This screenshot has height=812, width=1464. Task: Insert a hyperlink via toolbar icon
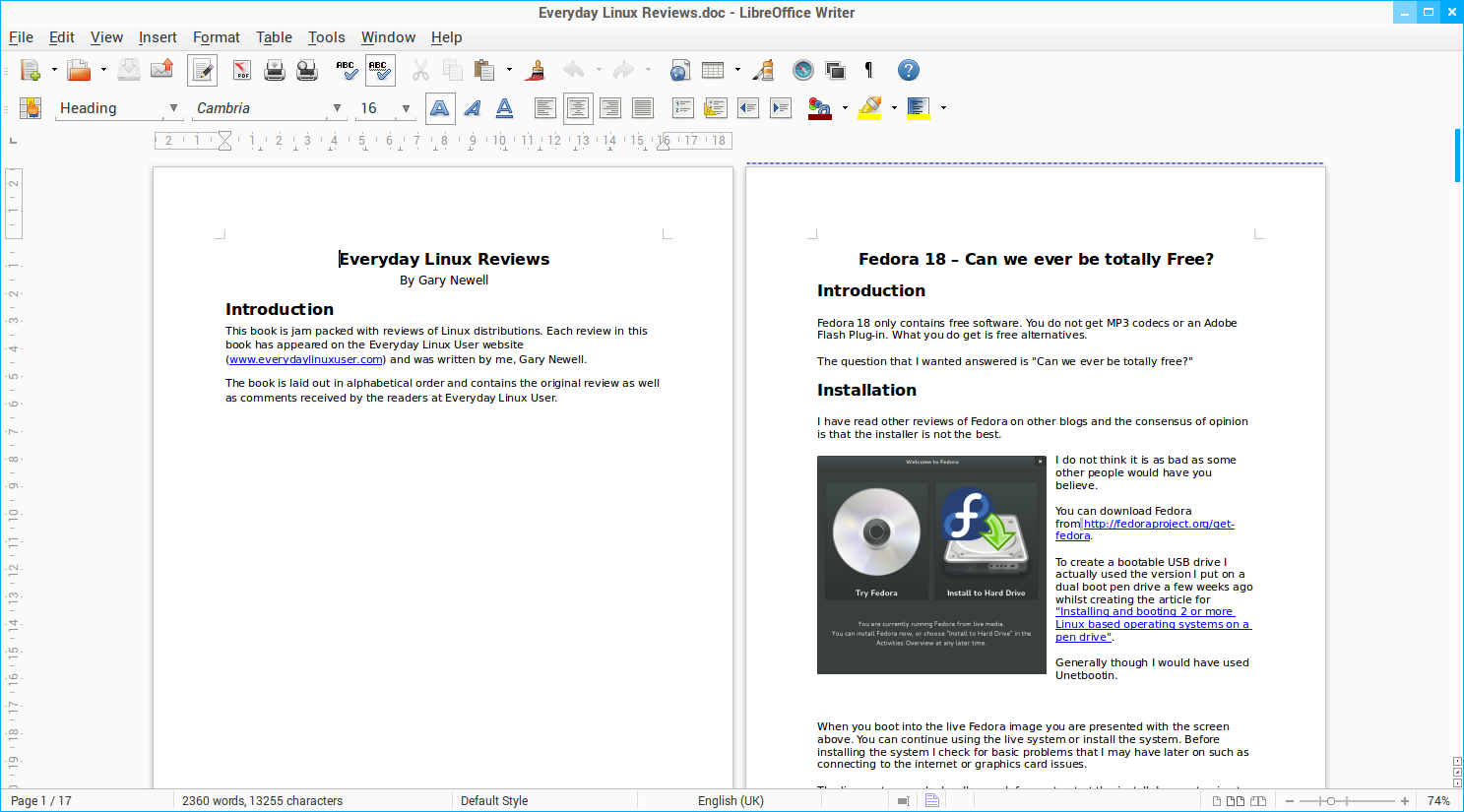point(679,70)
